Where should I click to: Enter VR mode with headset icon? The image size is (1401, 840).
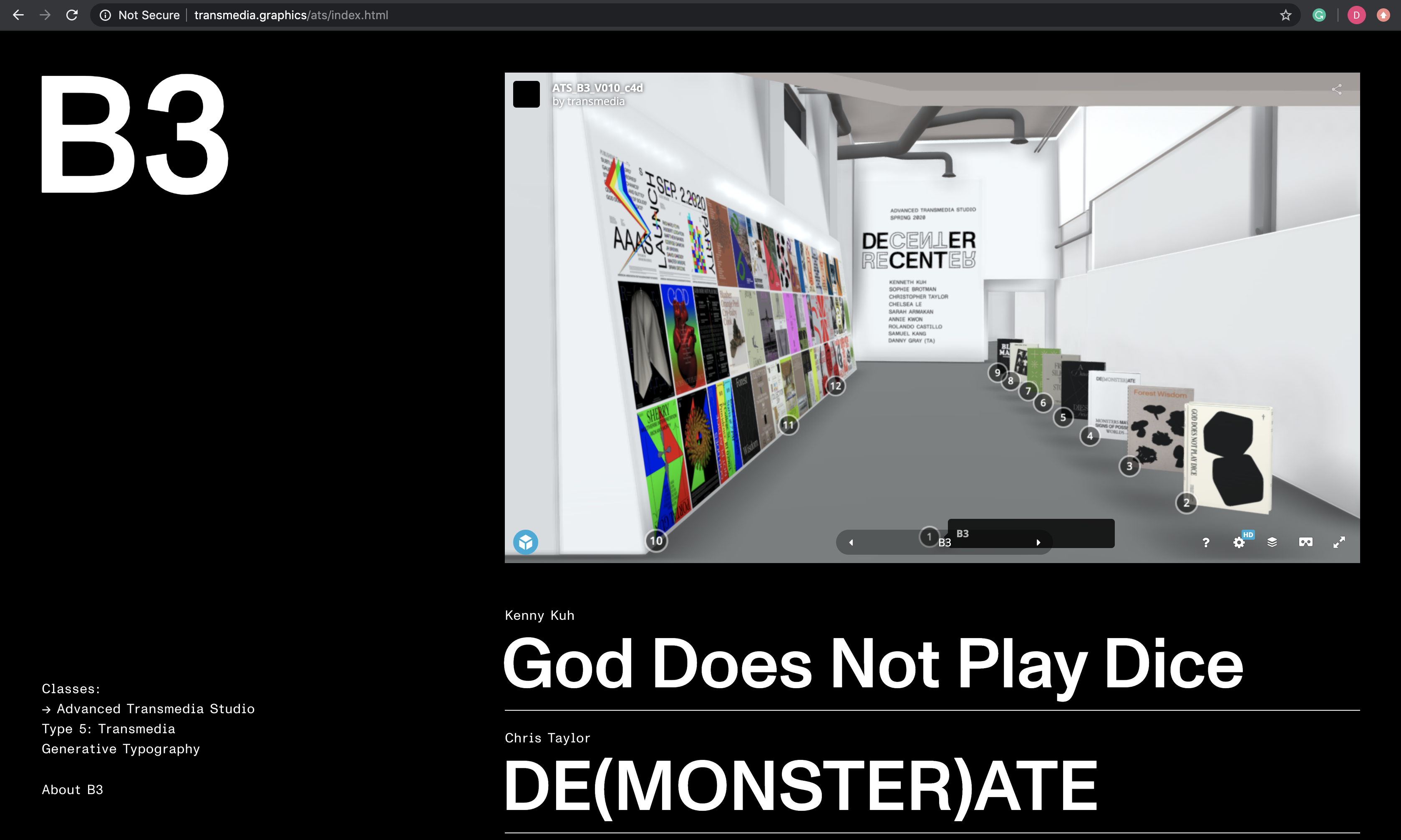[1305, 542]
